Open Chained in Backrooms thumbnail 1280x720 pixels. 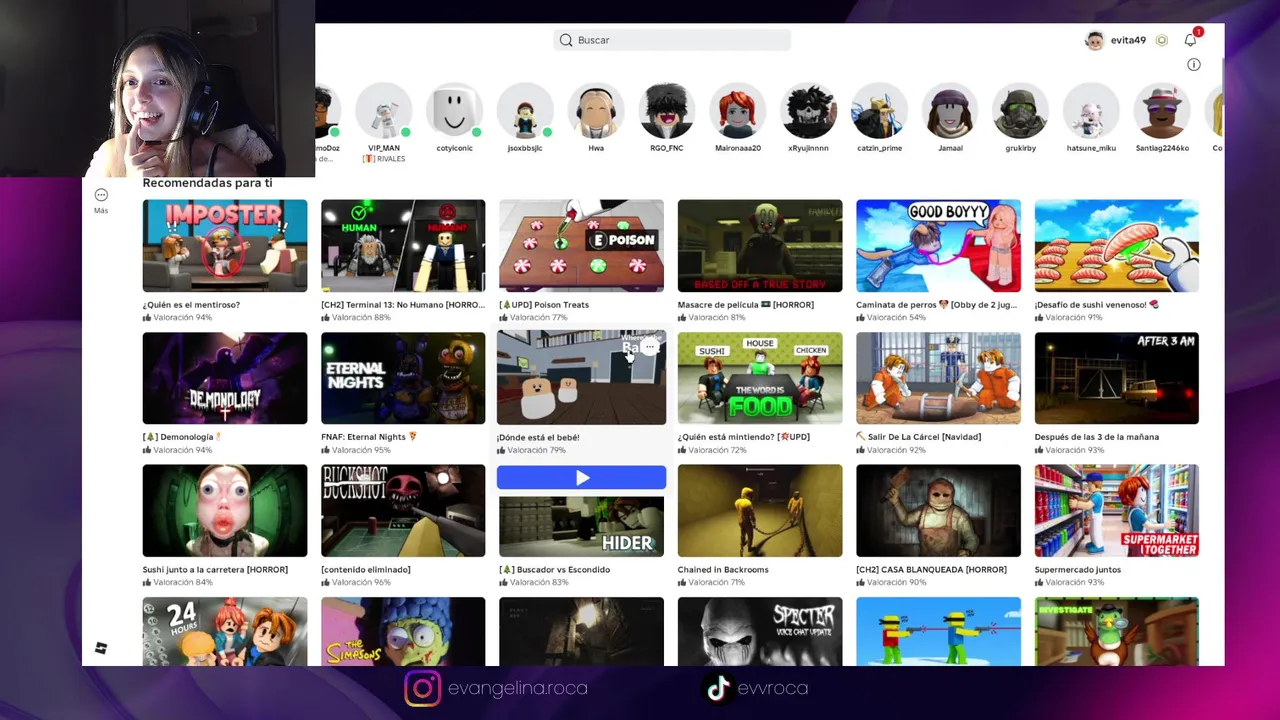[x=760, y=511]
